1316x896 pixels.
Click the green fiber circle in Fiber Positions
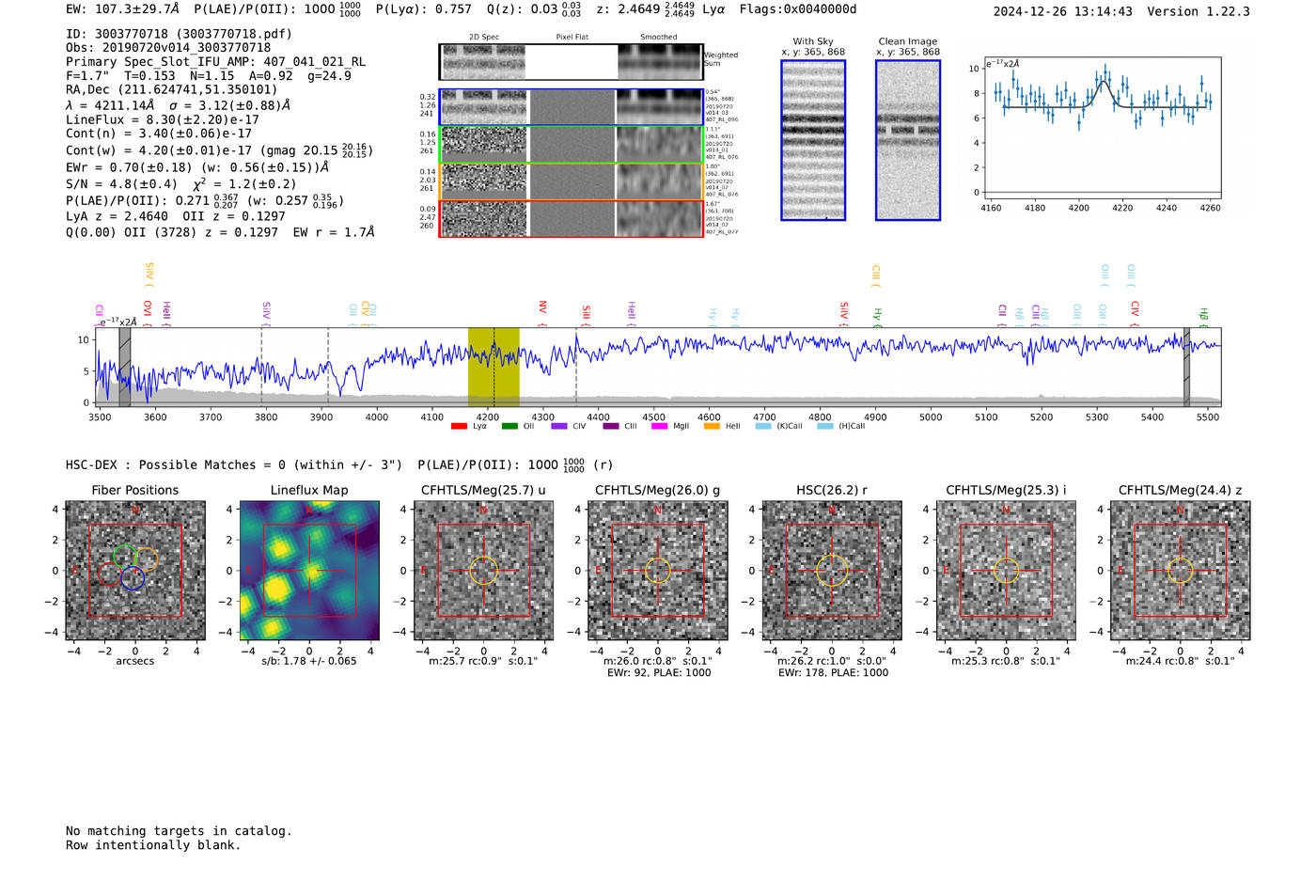123,556
